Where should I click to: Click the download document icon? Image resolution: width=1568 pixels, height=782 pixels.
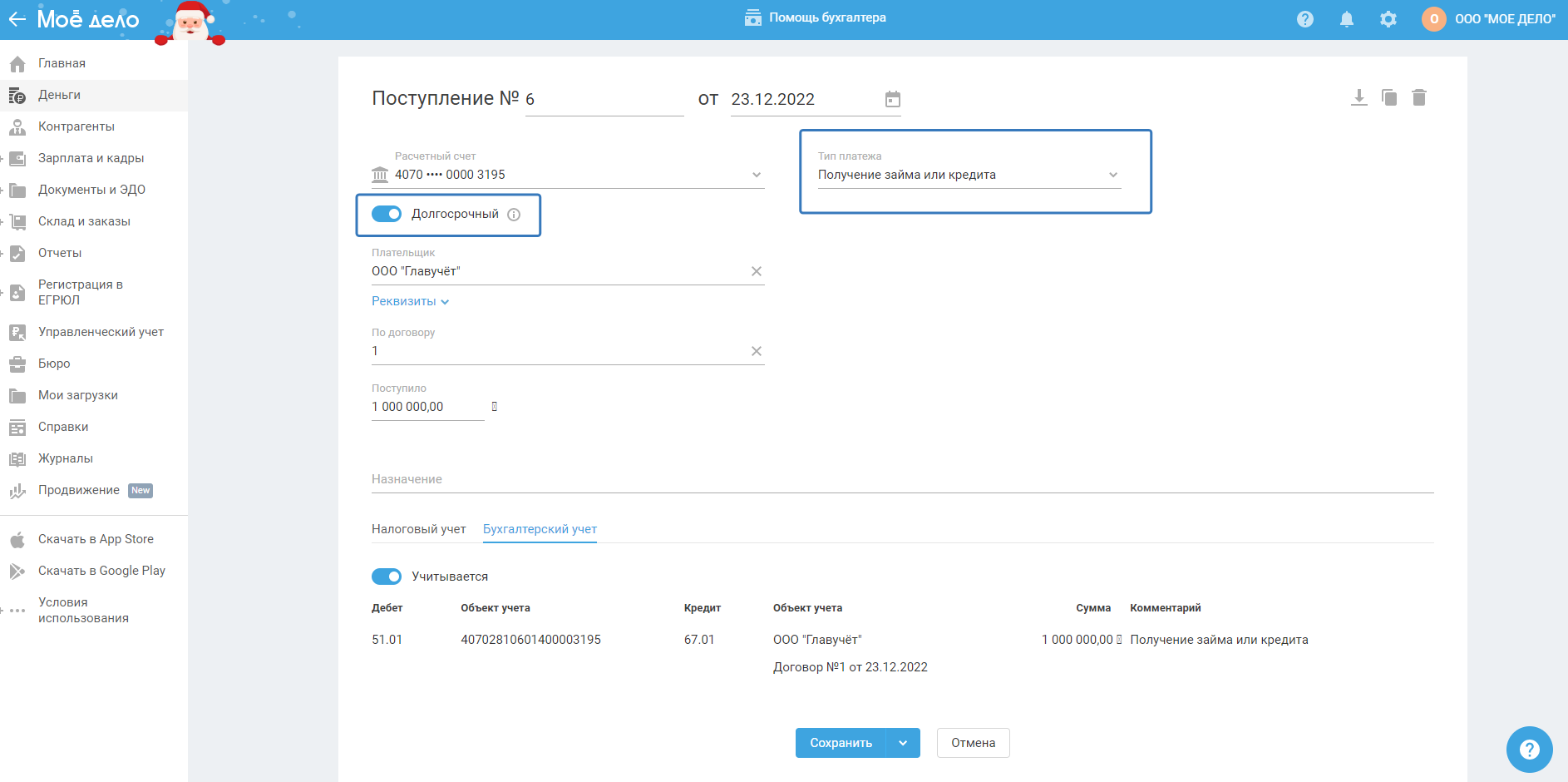click(x=1358, y=97)
